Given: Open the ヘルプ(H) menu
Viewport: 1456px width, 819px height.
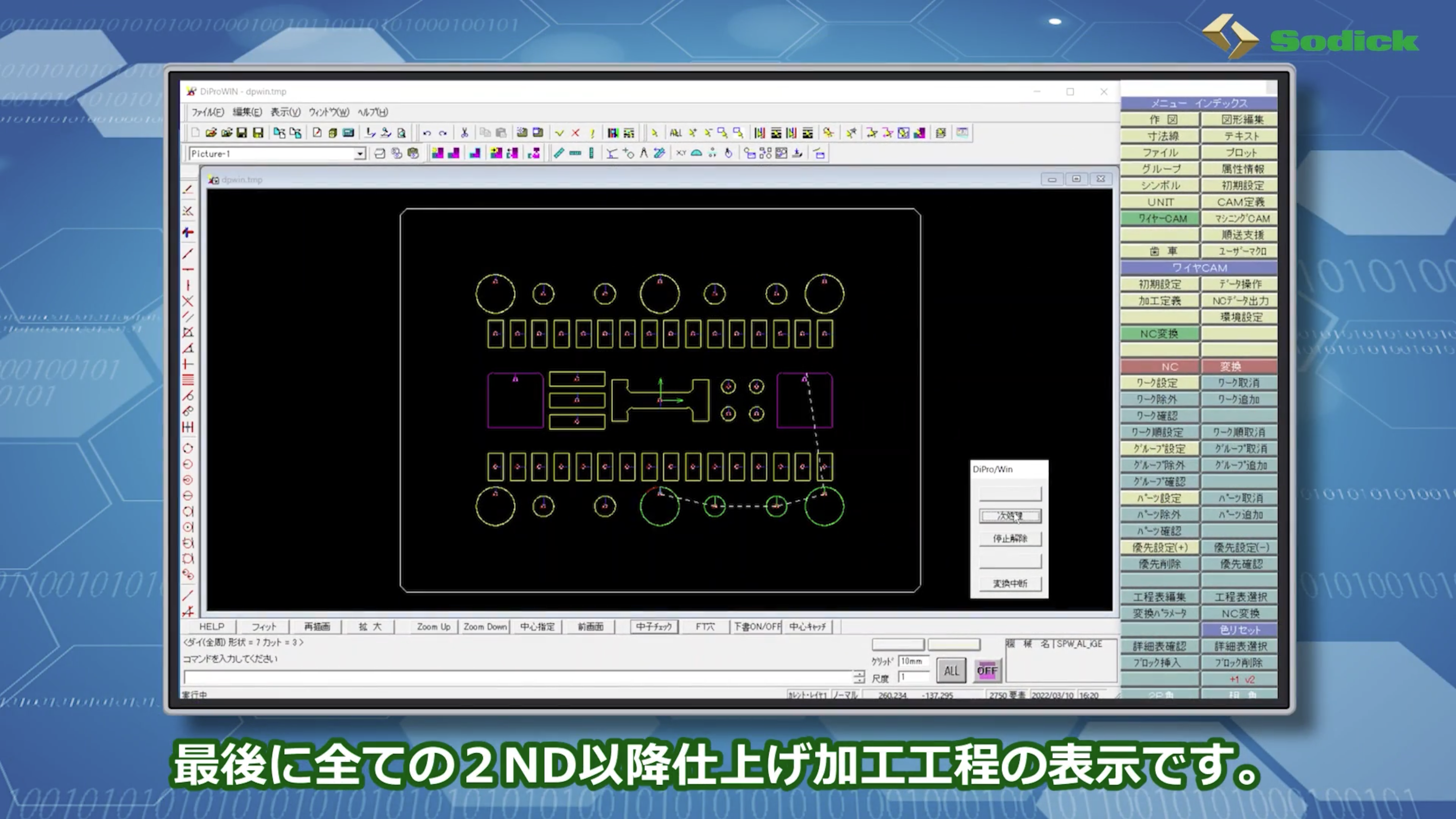Looking at the screenshot, I should tap(373, 112).
